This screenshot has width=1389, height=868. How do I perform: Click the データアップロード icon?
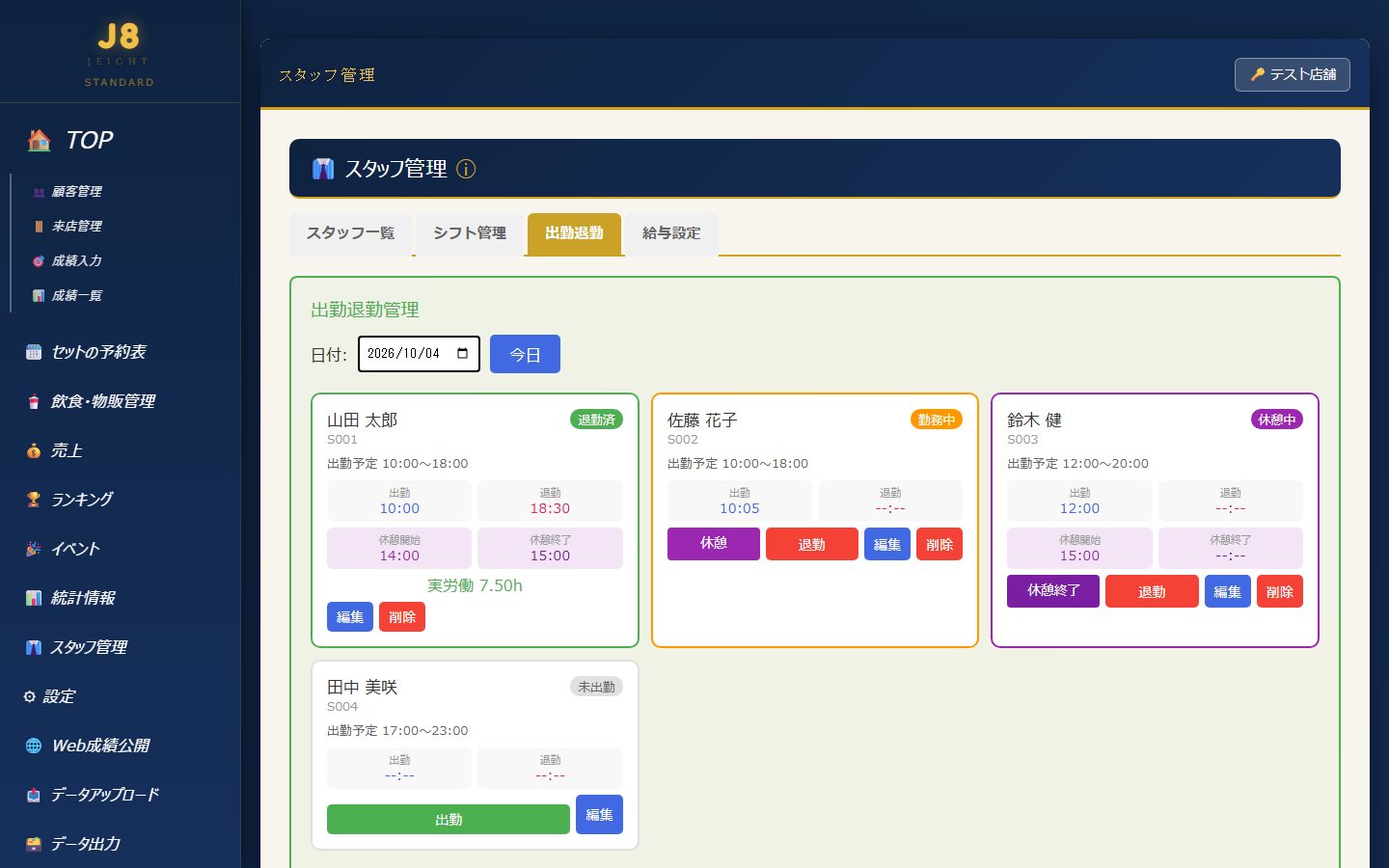click(34, 795)
